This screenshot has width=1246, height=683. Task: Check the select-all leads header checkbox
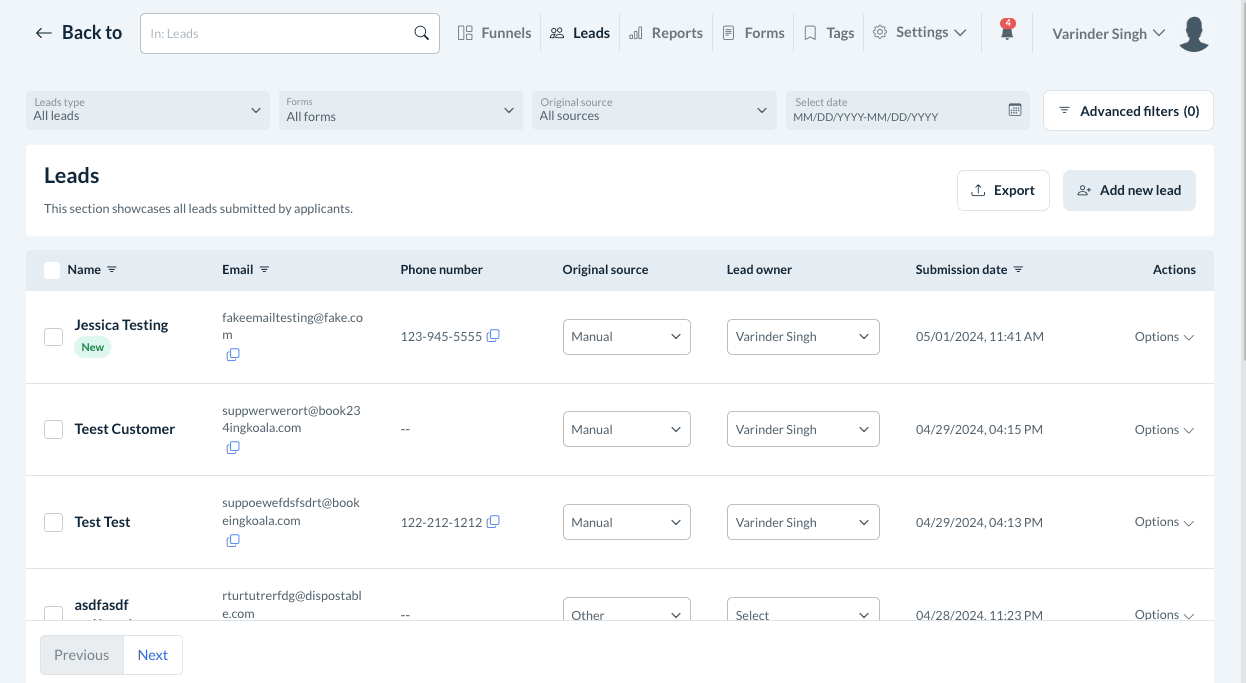click(x=52, y=270)
